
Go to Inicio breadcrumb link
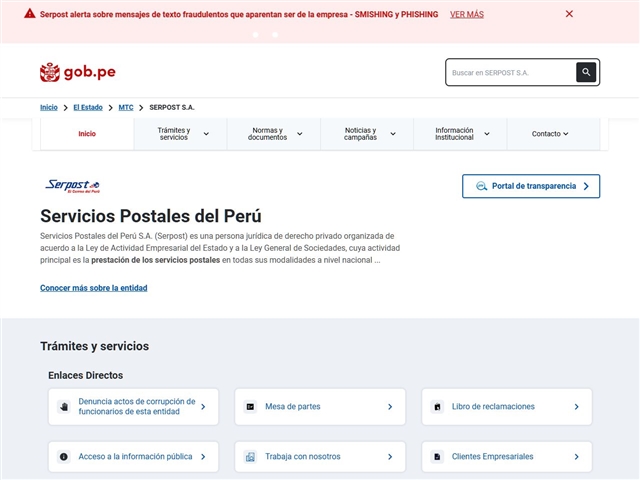click(x=49, y=107)
